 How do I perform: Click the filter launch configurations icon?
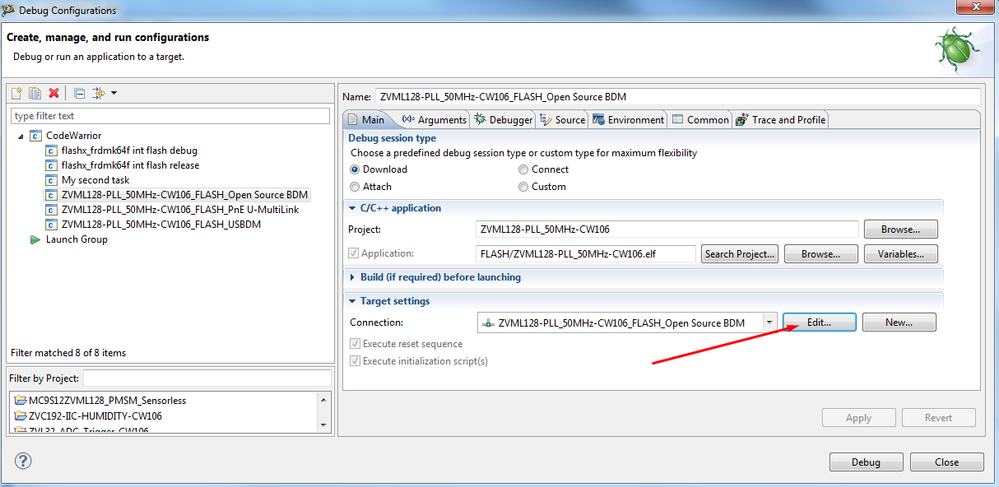tap(99, 93)
